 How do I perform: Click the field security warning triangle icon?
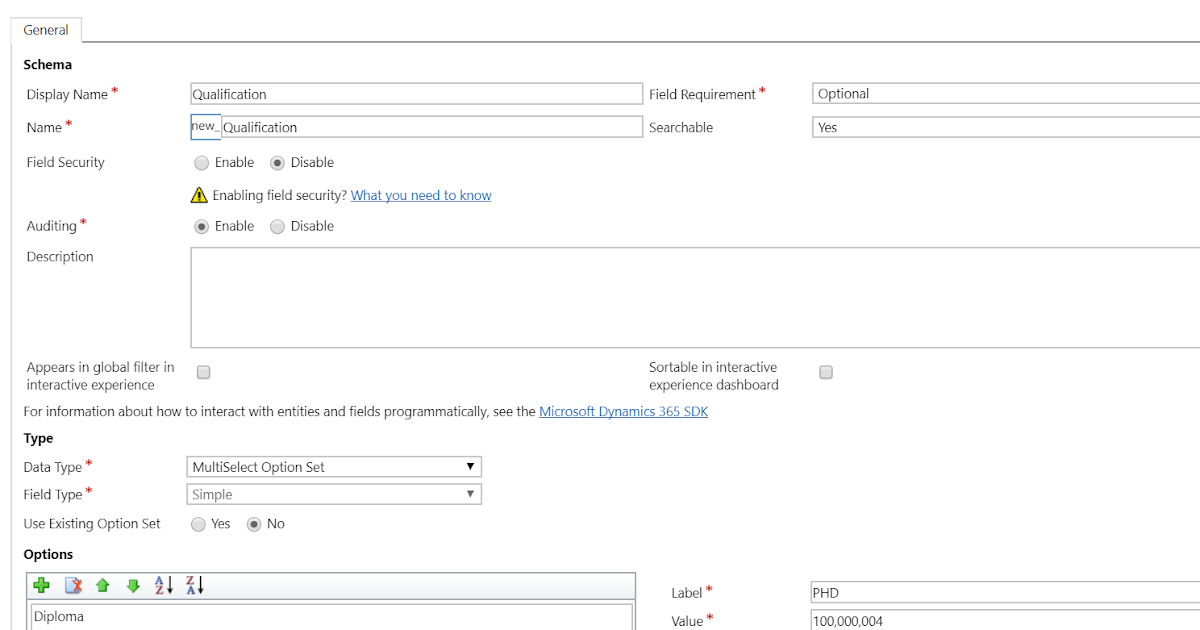pos(197,194)
